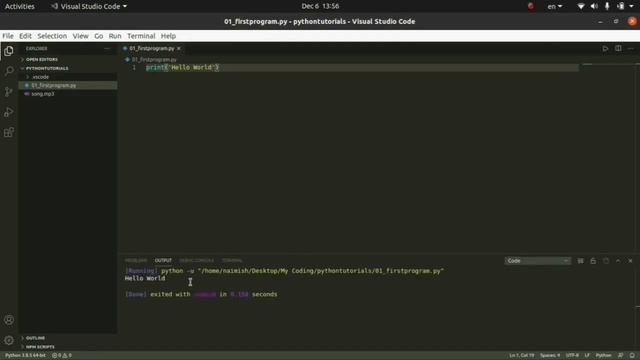
Task: Expand the Outline section
Action: pos(68,338)
